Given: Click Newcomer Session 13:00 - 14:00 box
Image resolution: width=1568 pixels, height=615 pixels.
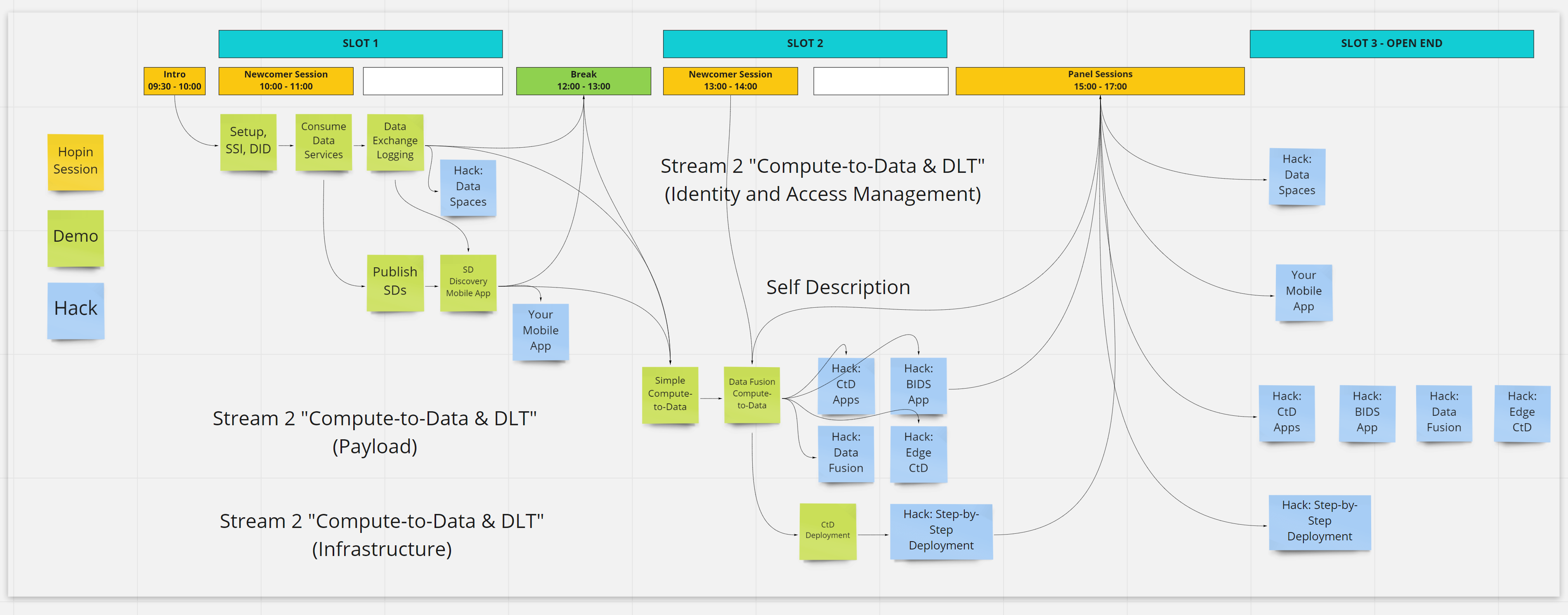Looking at the screenshot, I should tap(730, 81).
